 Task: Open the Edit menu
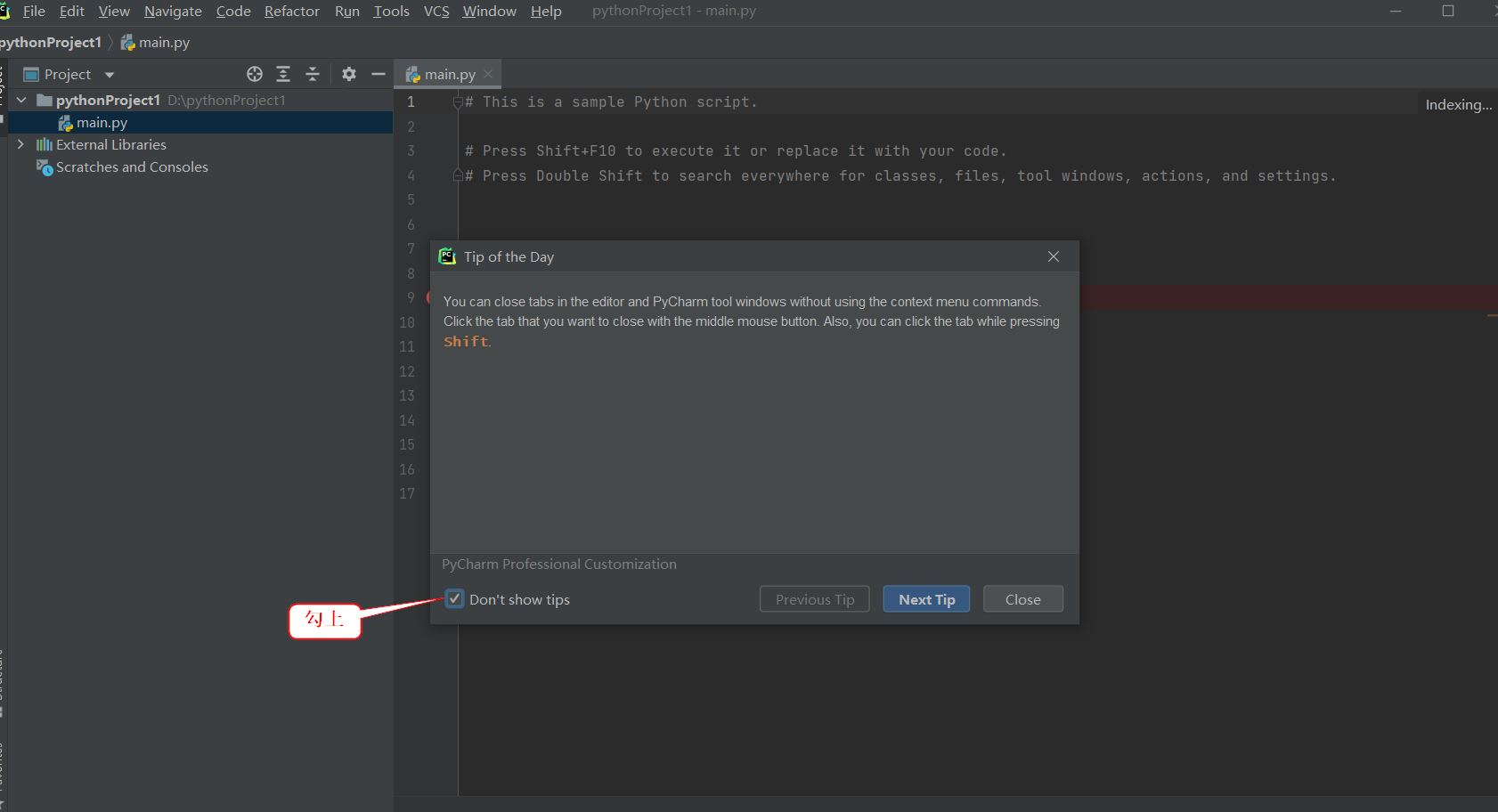[x=72, y=11]
